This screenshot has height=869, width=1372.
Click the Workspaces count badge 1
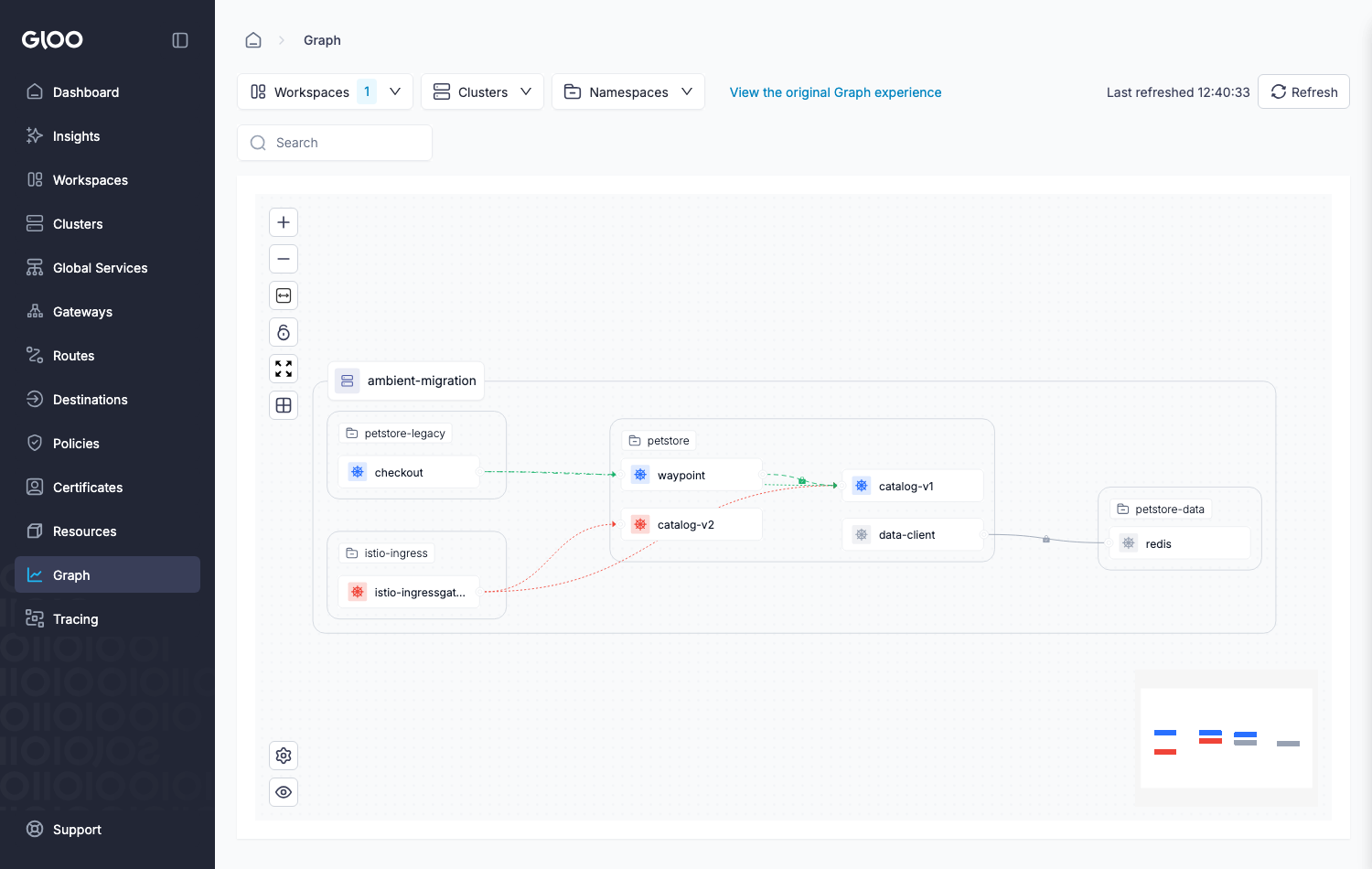(367, 91)
